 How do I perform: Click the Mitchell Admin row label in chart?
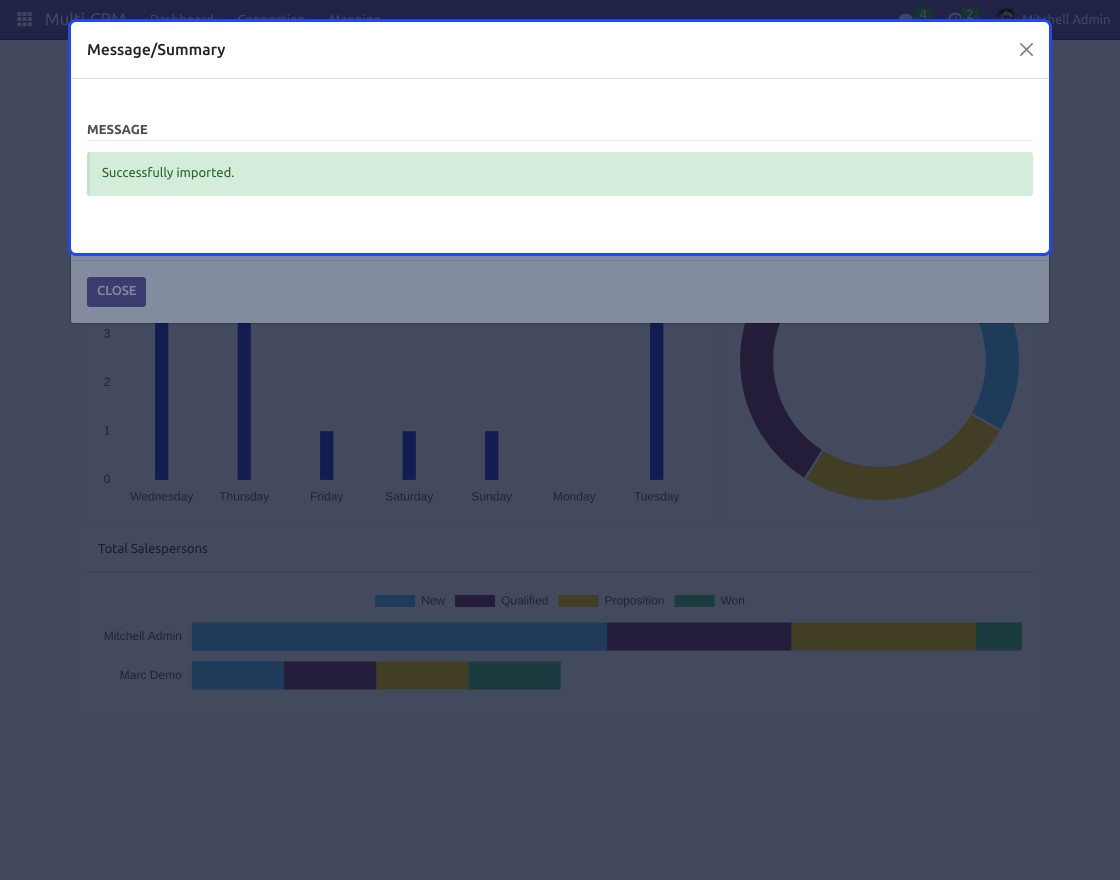[142, 636]
